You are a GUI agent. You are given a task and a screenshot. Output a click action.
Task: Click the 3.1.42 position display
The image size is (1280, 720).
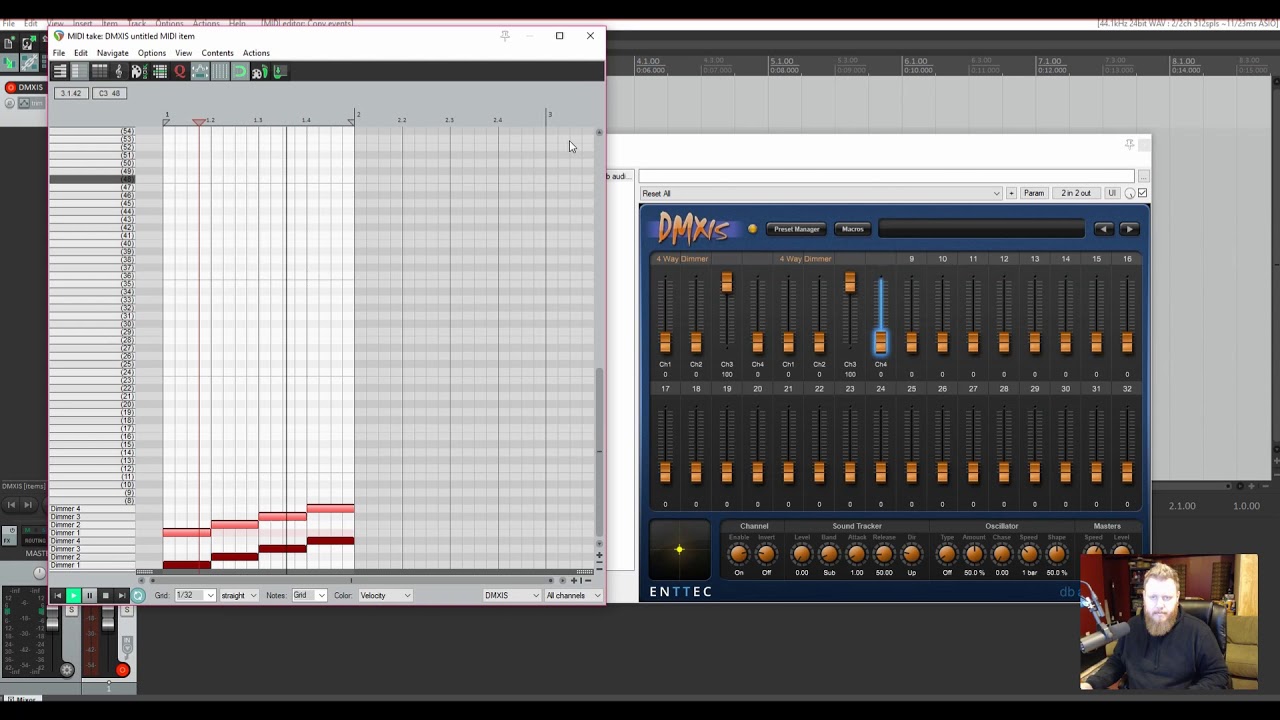(x=70, y=93)
